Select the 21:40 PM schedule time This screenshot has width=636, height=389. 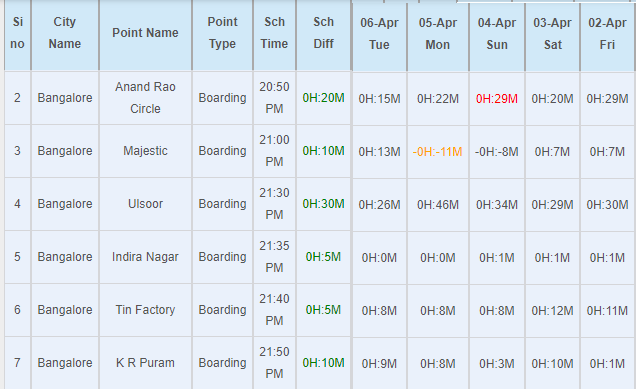[274, 310]
